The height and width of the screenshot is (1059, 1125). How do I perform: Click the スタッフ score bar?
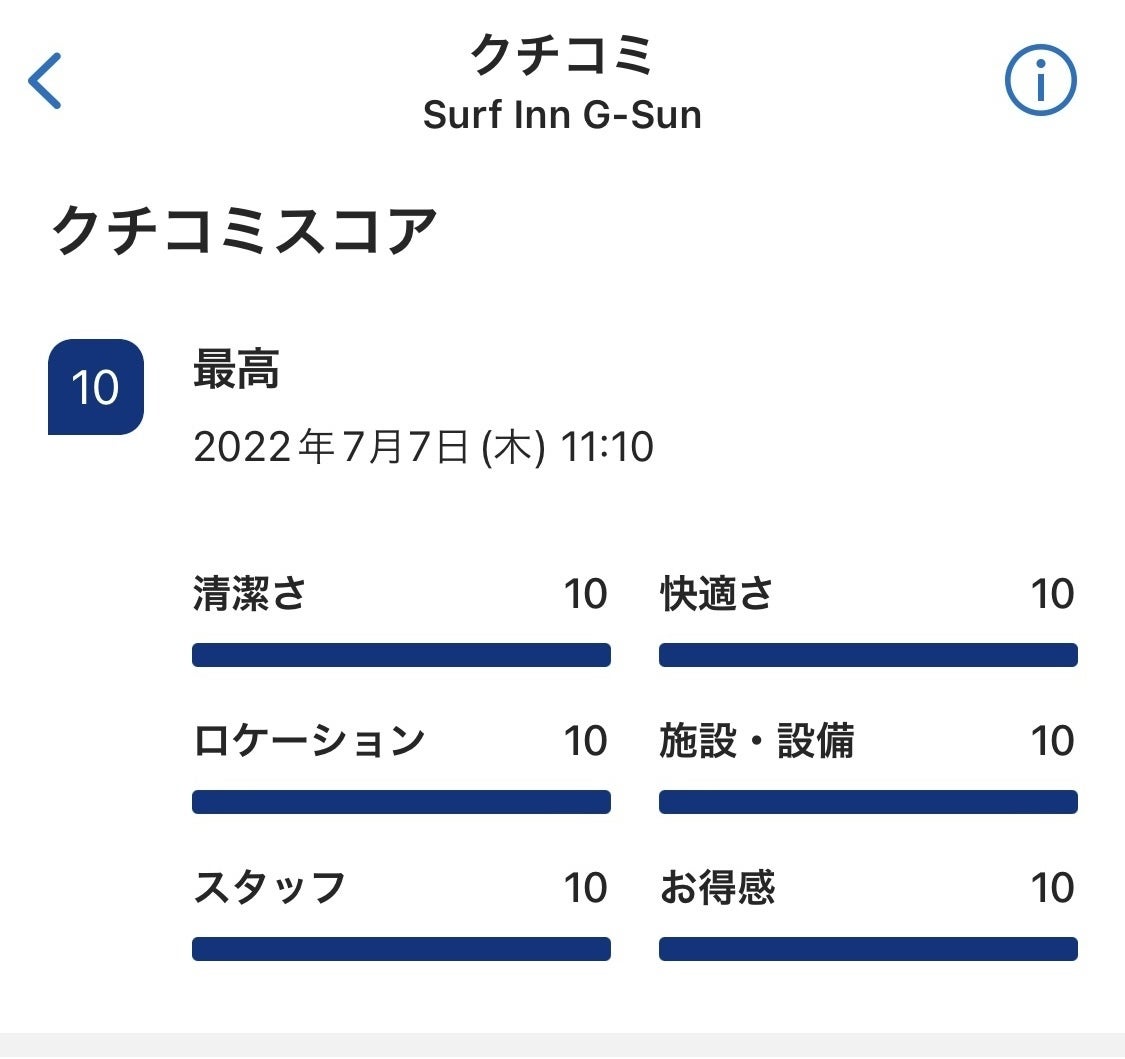click(401, 949)
